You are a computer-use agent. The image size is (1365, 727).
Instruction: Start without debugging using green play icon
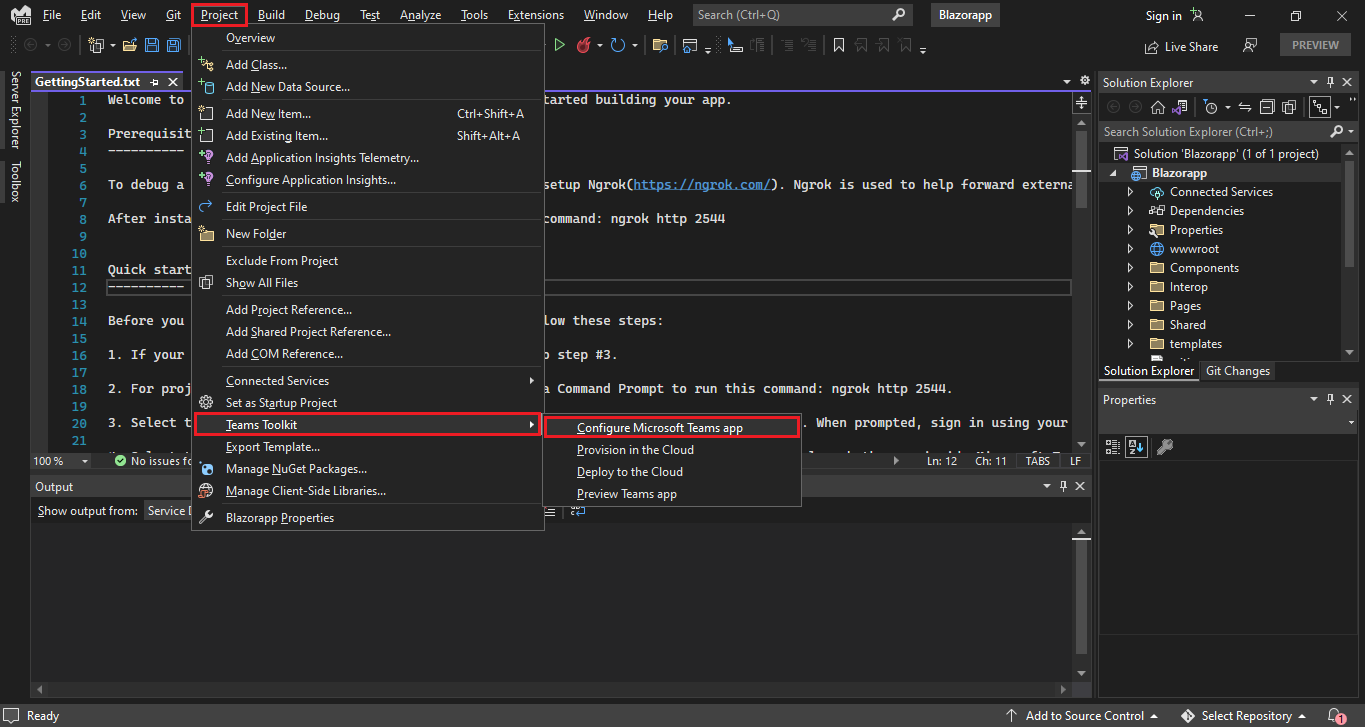point(559,45)
